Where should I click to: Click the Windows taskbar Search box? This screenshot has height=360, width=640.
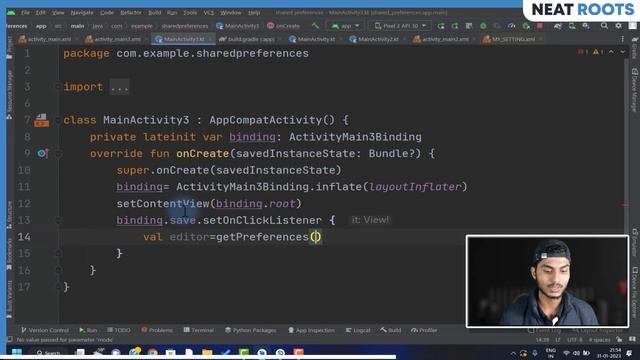[49, 353]
